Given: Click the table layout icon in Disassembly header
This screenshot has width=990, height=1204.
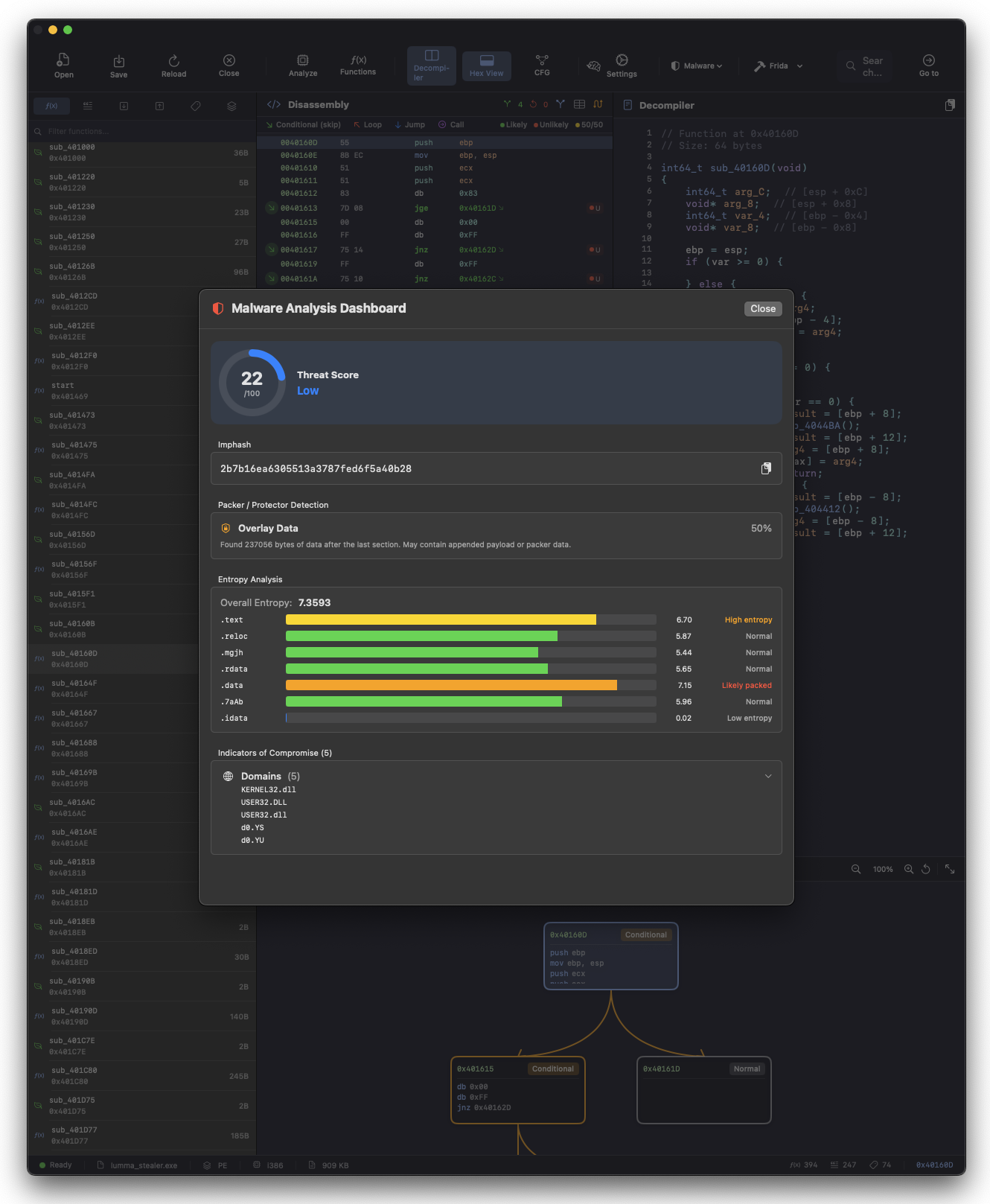Looking at the screenshot, I should tap(579, 104).
